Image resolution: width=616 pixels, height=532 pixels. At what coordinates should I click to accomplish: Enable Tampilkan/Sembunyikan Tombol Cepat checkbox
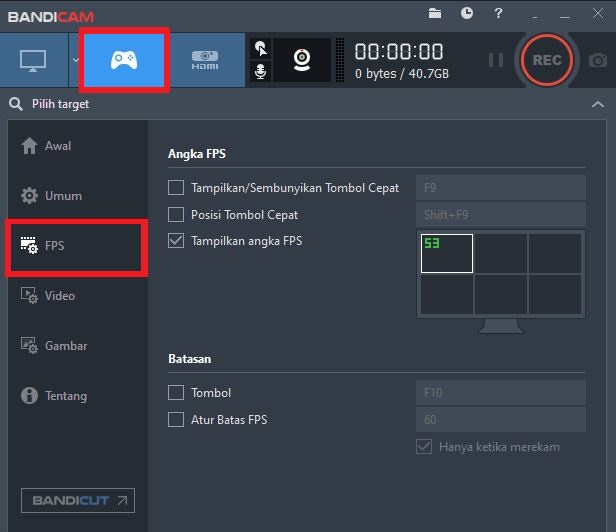coord(176,188)
